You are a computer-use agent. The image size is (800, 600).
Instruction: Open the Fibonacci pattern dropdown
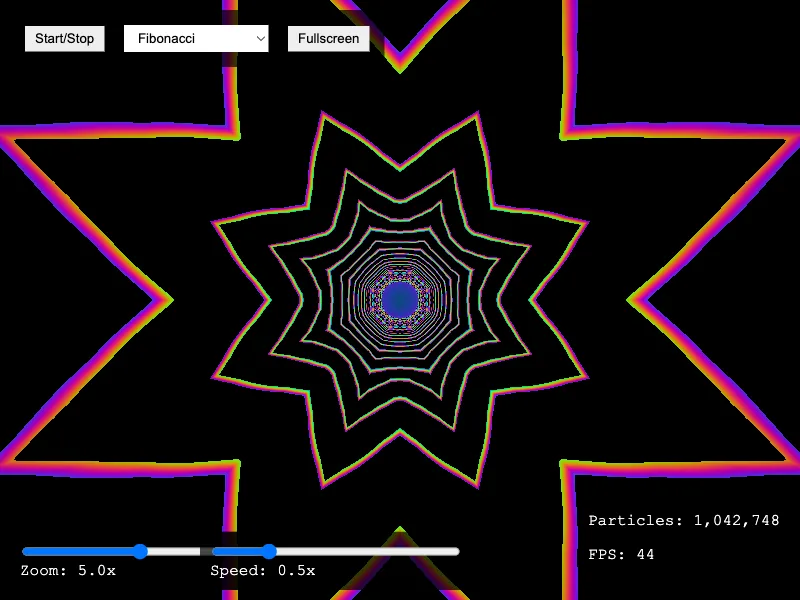coord(196,39)
